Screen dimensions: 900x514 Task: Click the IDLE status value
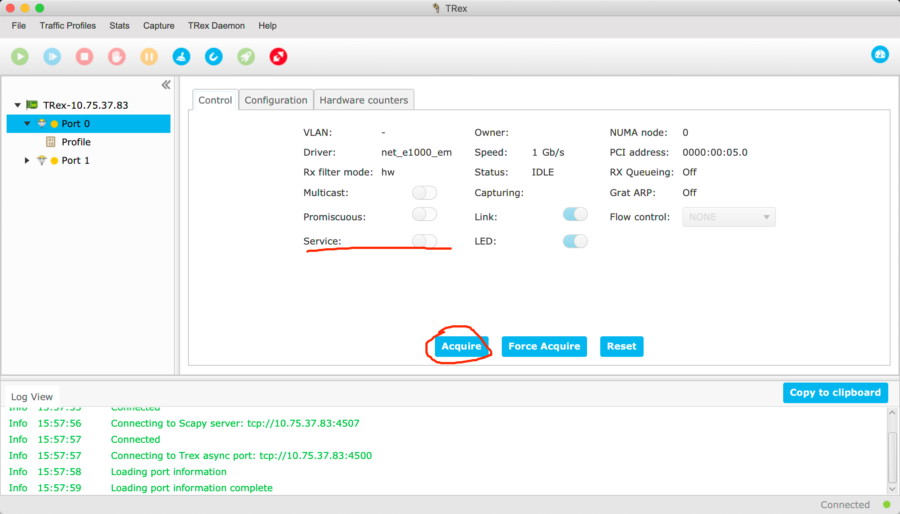[542, 172]
